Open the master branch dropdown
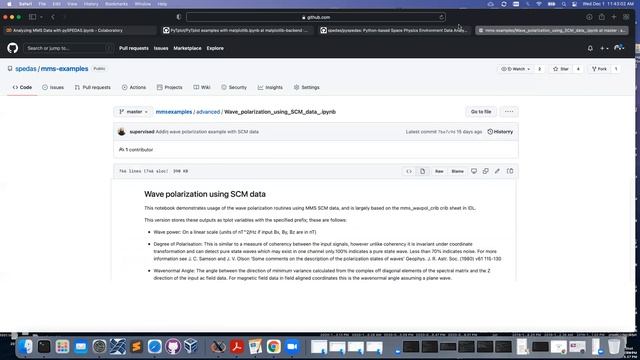 [133, 112]
